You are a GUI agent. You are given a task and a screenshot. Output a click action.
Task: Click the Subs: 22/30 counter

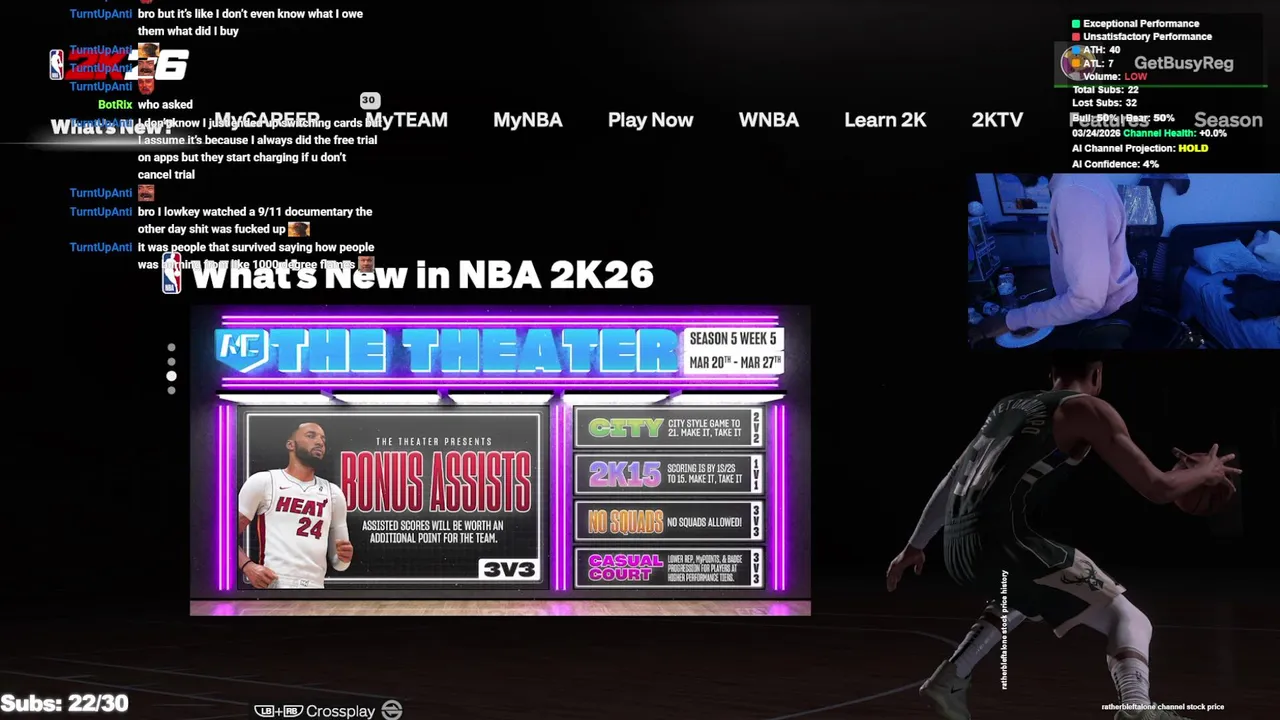[x=64, y=703]
